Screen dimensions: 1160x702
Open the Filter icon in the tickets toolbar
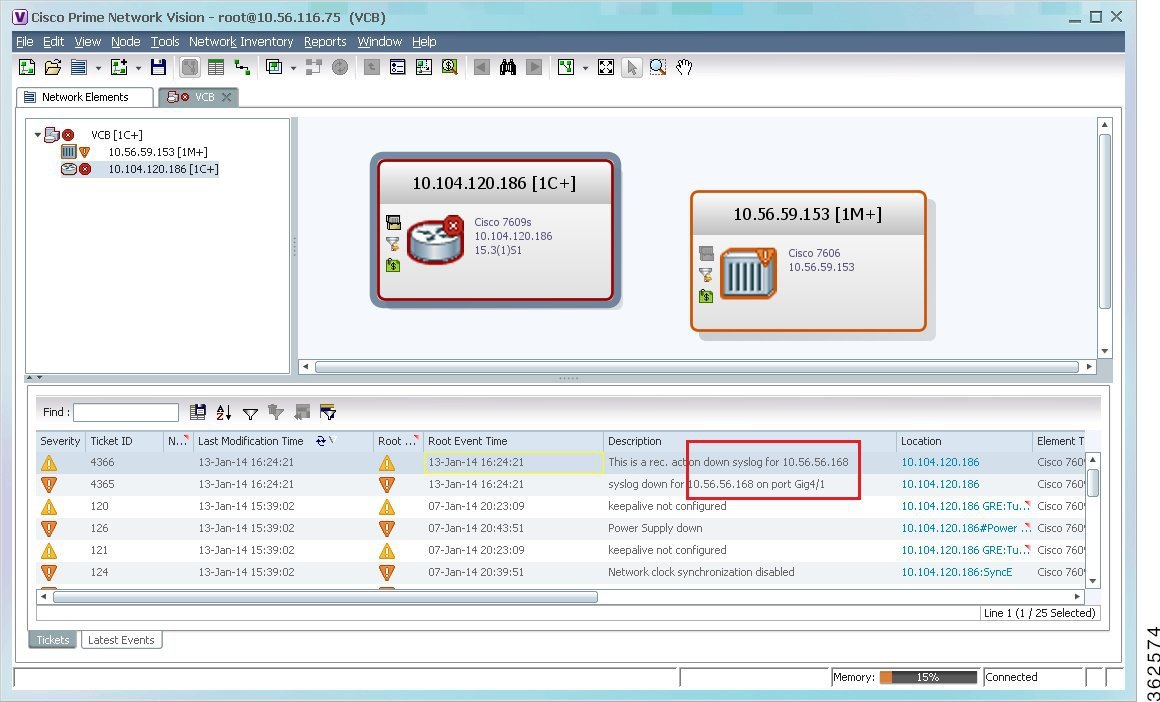[x=250, y=412]
